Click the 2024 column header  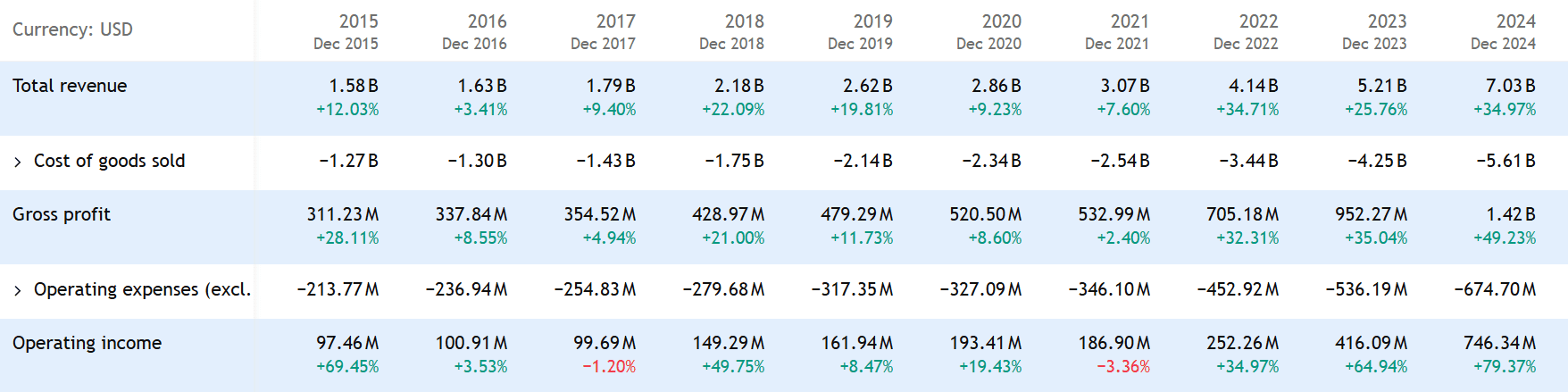(x=1515, y=21)
